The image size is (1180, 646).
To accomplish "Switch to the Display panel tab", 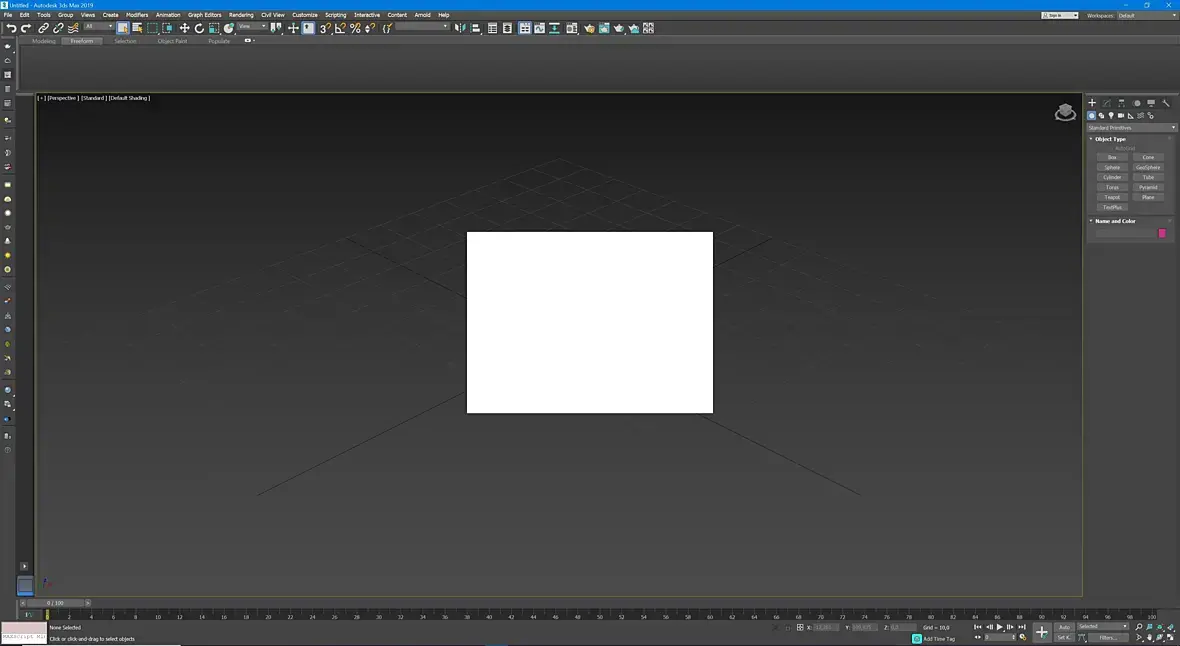I will point(1151,102).
